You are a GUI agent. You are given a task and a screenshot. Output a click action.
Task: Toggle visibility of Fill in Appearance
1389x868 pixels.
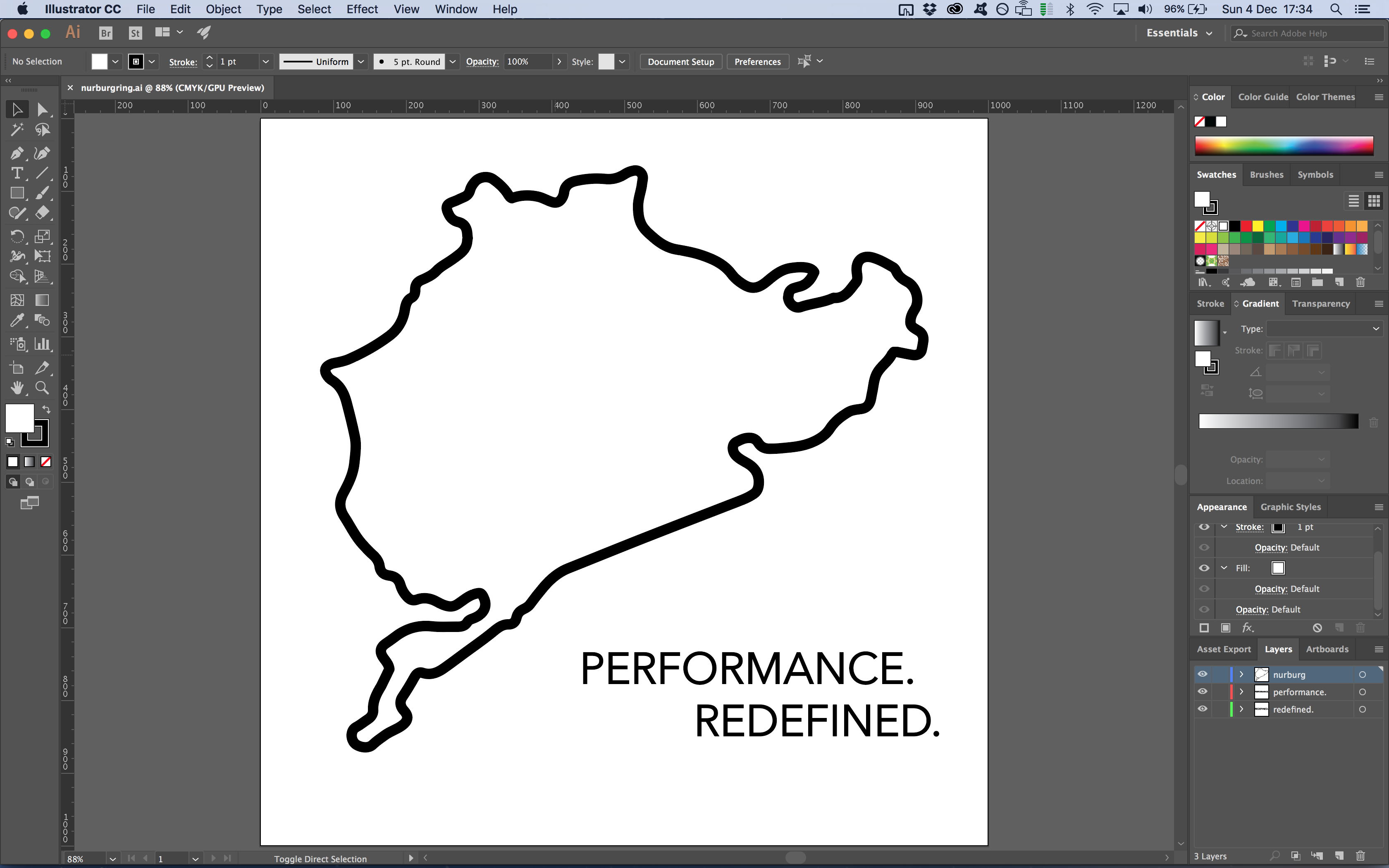[1204, 568]
